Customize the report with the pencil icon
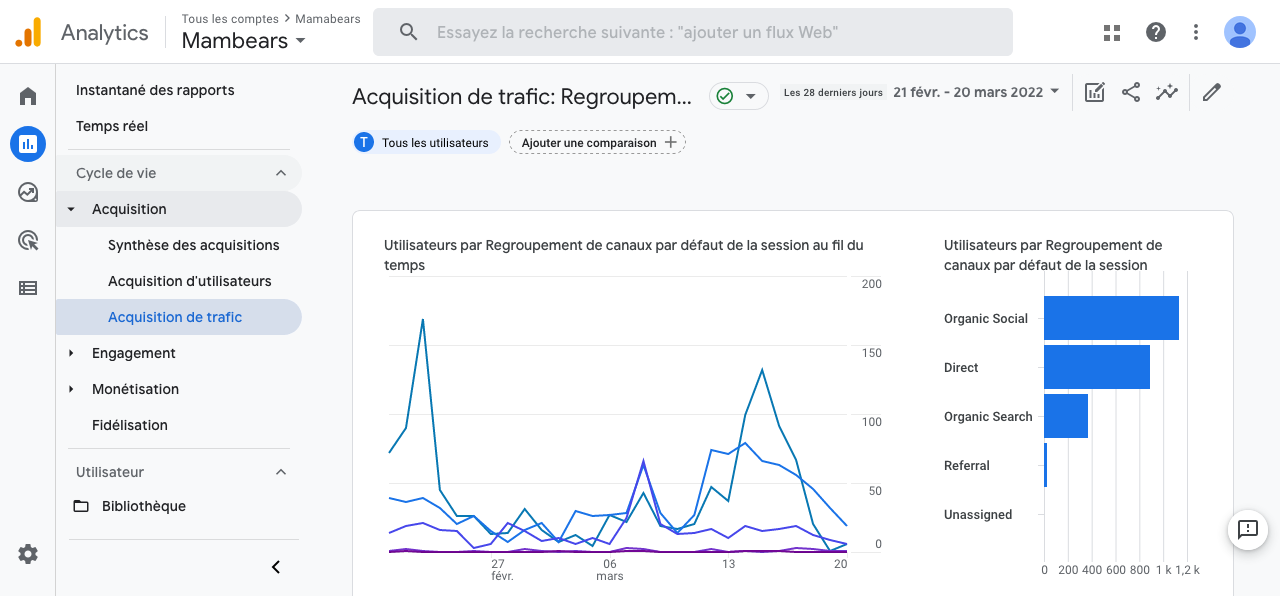 tap(1211, 91)
